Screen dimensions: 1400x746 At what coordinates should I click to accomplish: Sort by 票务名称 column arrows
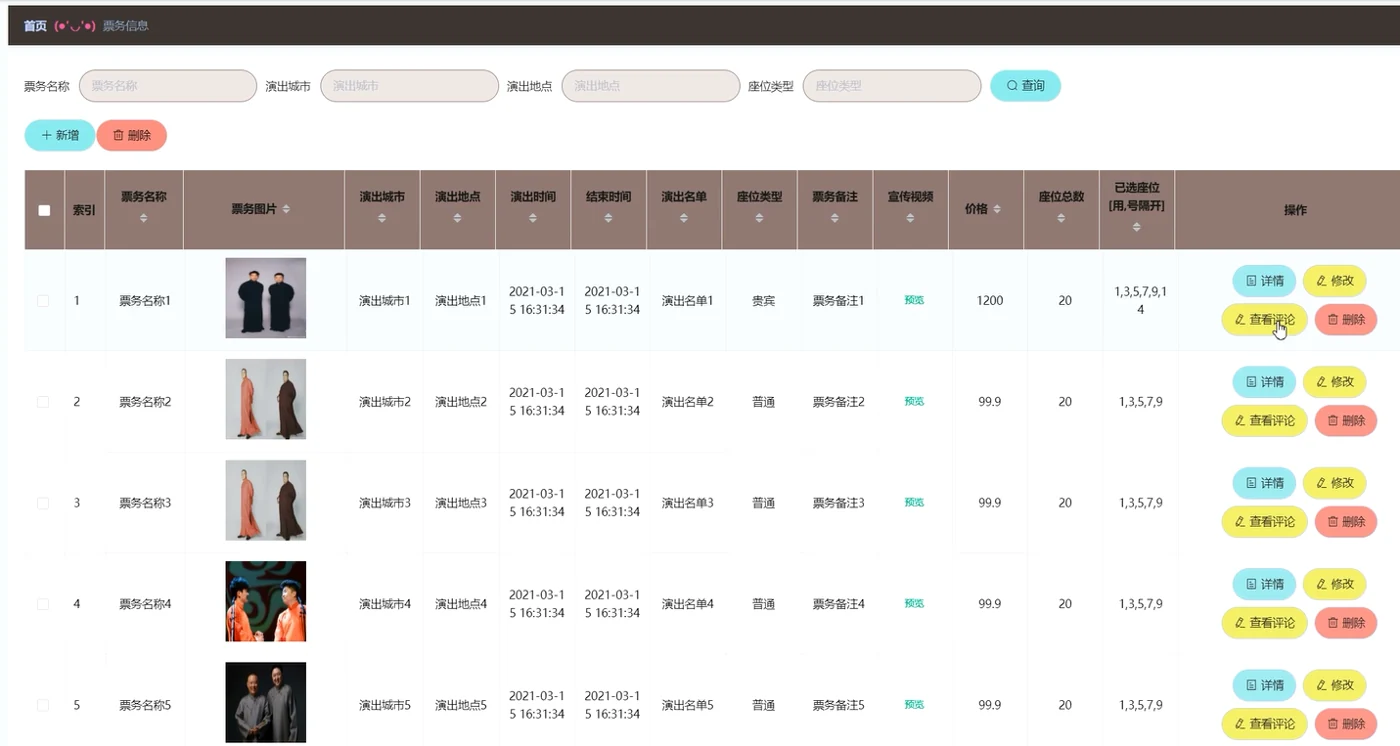[144, 218]
